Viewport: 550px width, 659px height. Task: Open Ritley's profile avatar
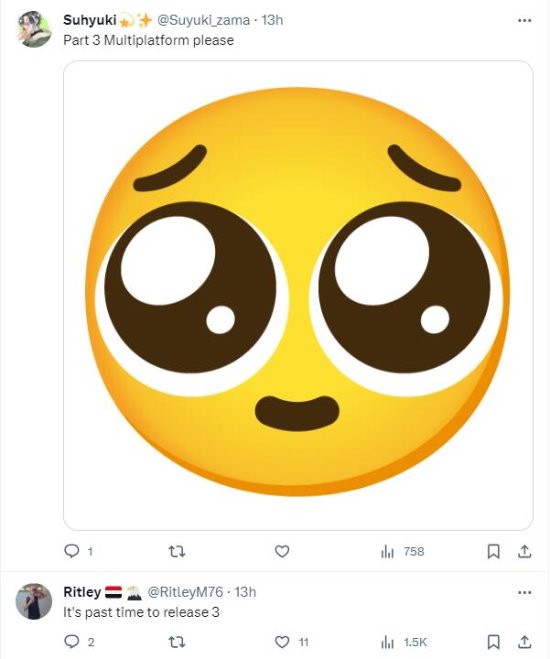34,601
